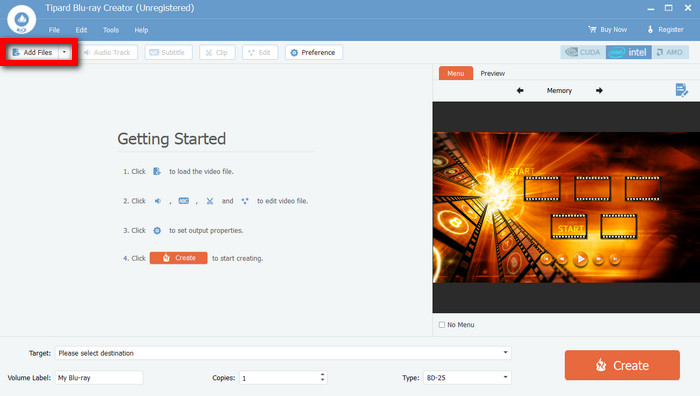The height and width of the screenshot is (396, 700).
Task: Click the Memory template name
Action: 559,91
